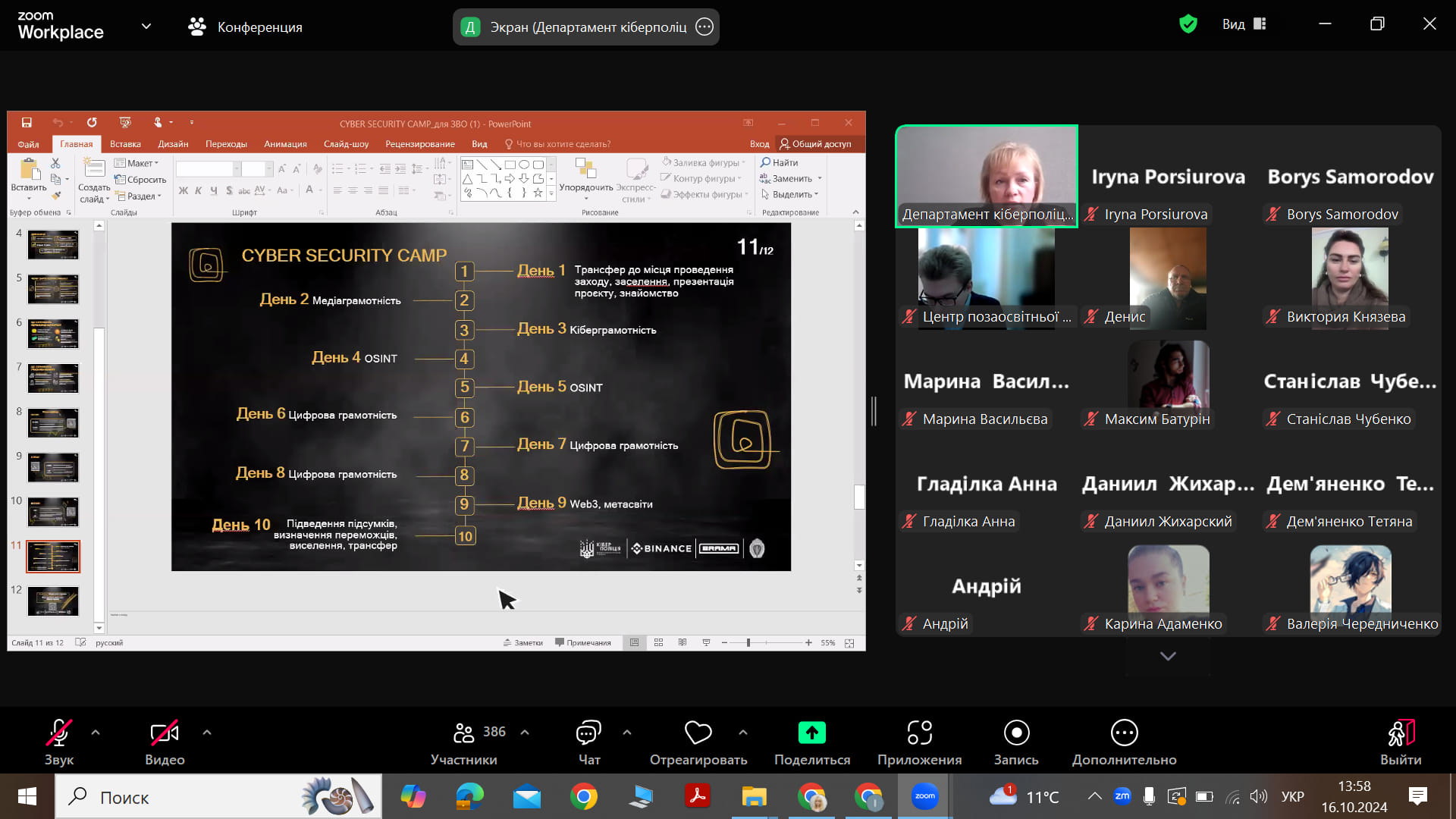Click the green security shield icon
Viewport: 1456px width, 819px height.
click(x=1188, y=24)
